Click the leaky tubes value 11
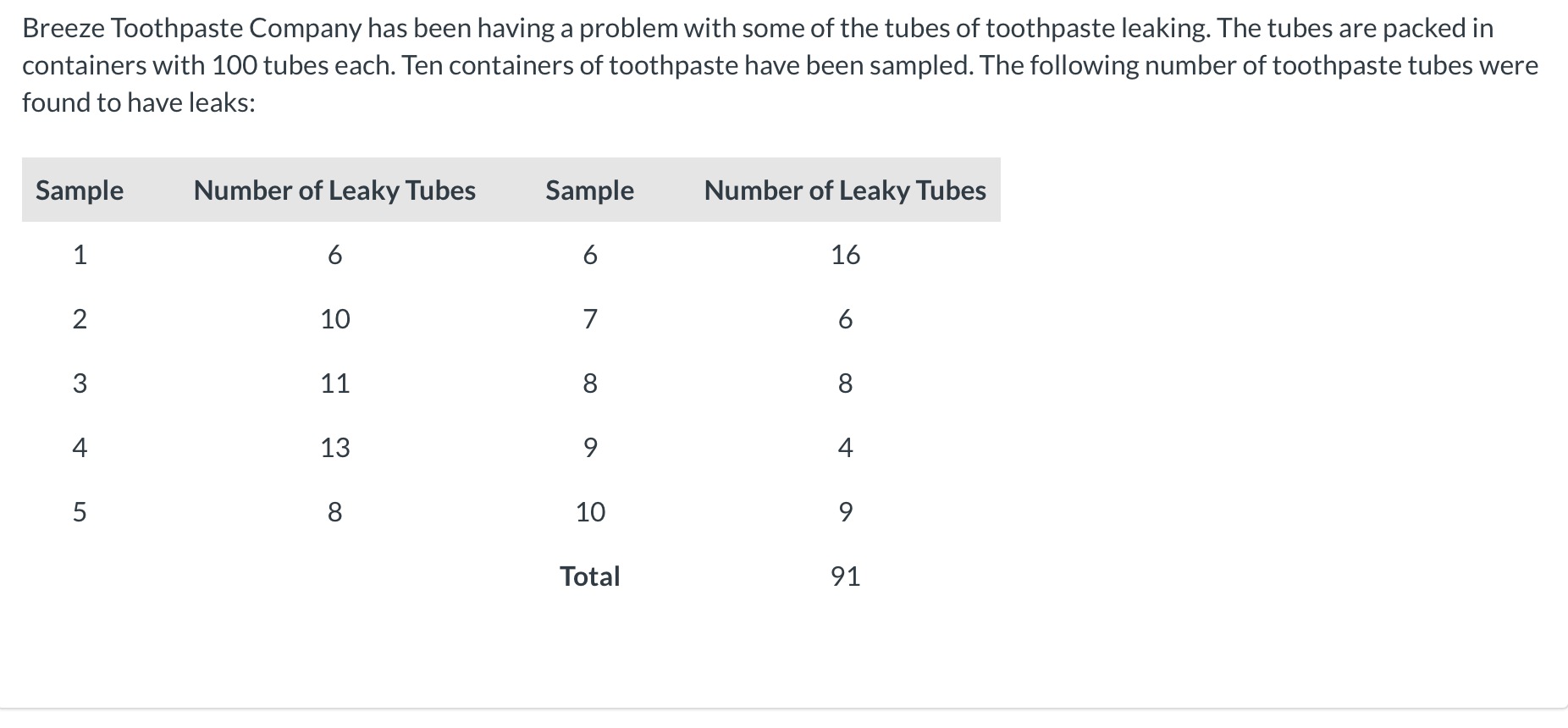1568x728 pixels. pyautogui.click(x=334, y=383)
